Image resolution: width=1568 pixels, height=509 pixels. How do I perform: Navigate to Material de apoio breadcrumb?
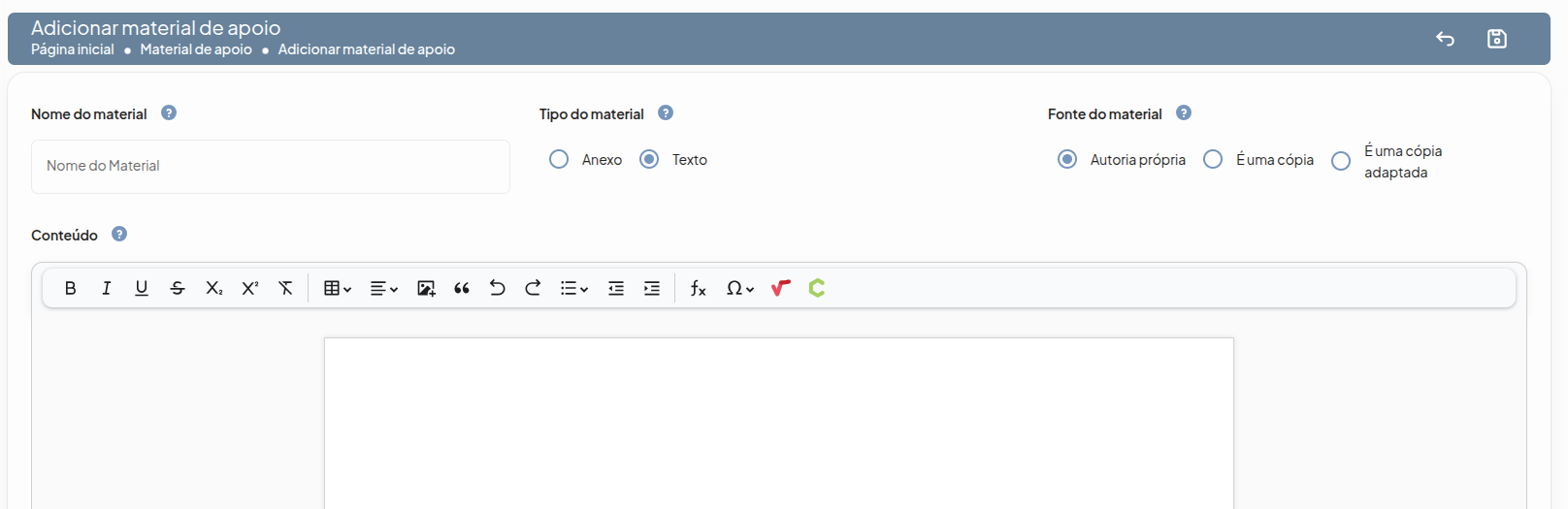(196, 49)
